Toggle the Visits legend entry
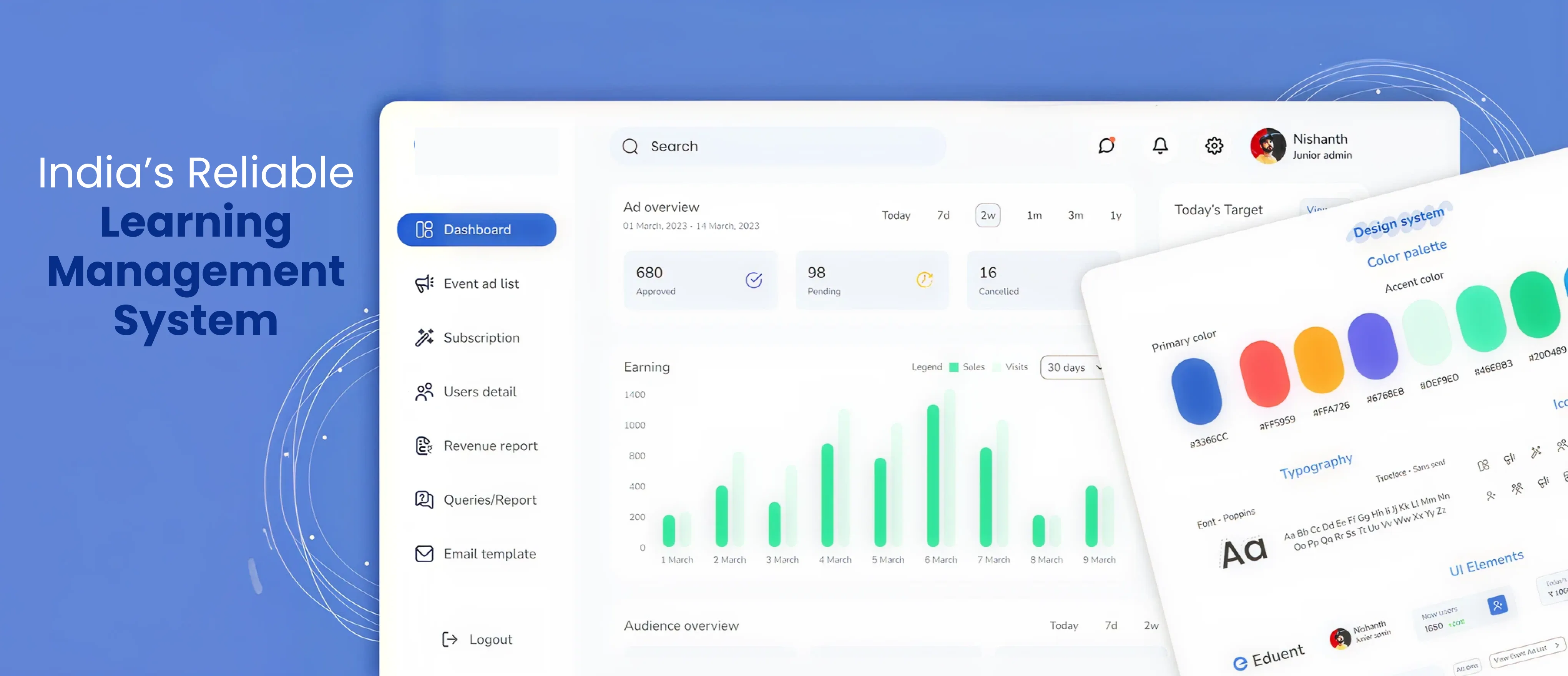The height and width of the screenshot is (676, 1568). coord(1010,367)
